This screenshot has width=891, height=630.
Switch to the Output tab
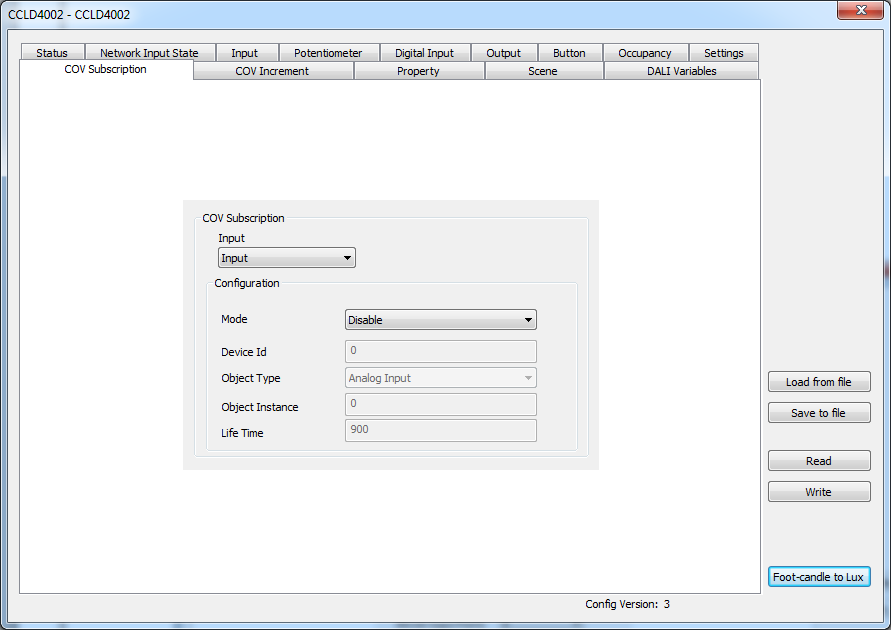[x=503, y=53]
